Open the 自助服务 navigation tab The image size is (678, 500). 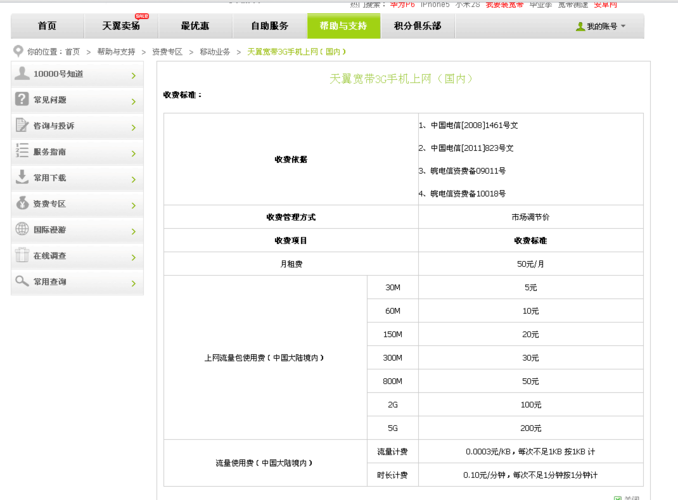270,26
